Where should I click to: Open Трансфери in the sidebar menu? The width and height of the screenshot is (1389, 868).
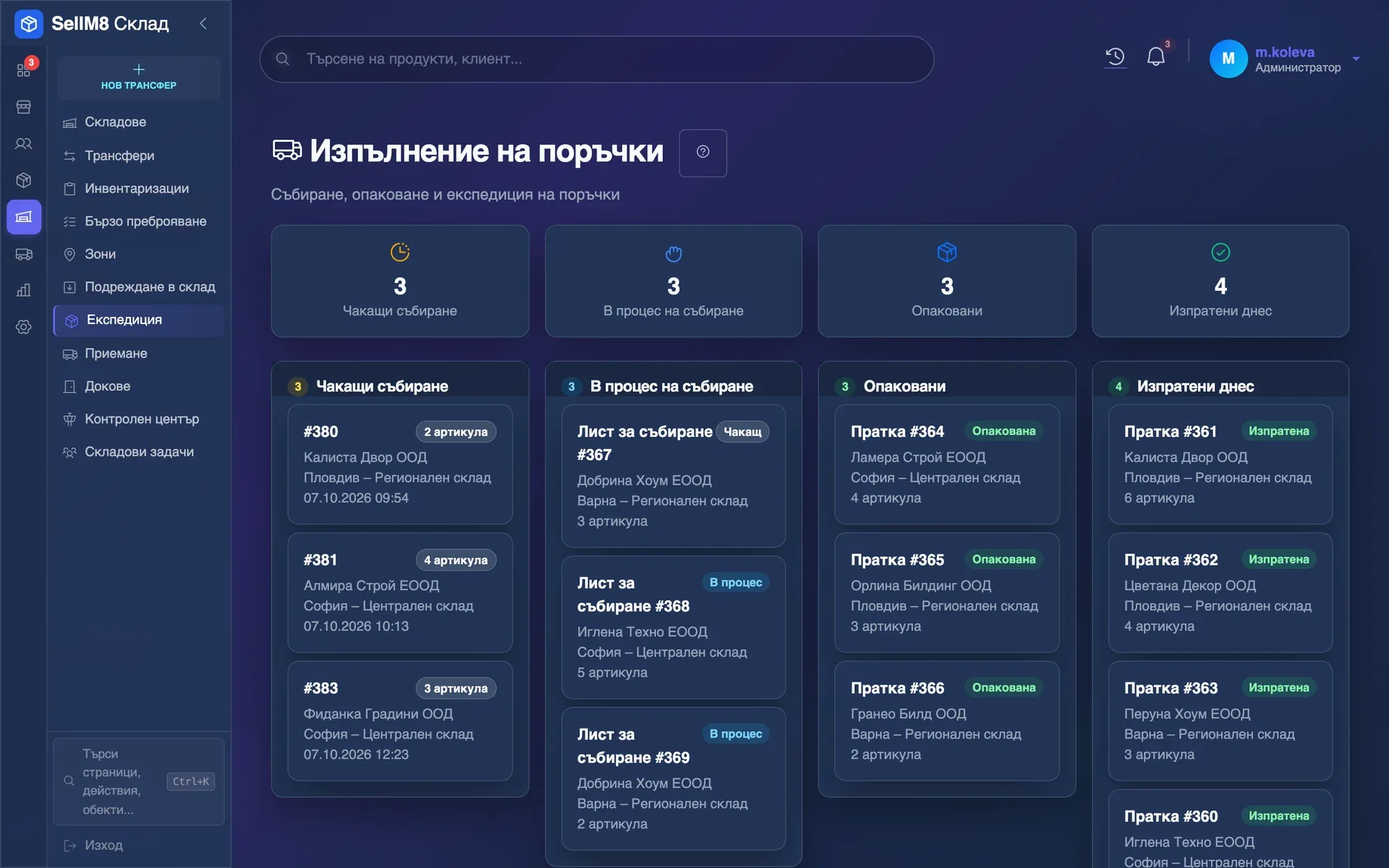(x=139, y=156)
